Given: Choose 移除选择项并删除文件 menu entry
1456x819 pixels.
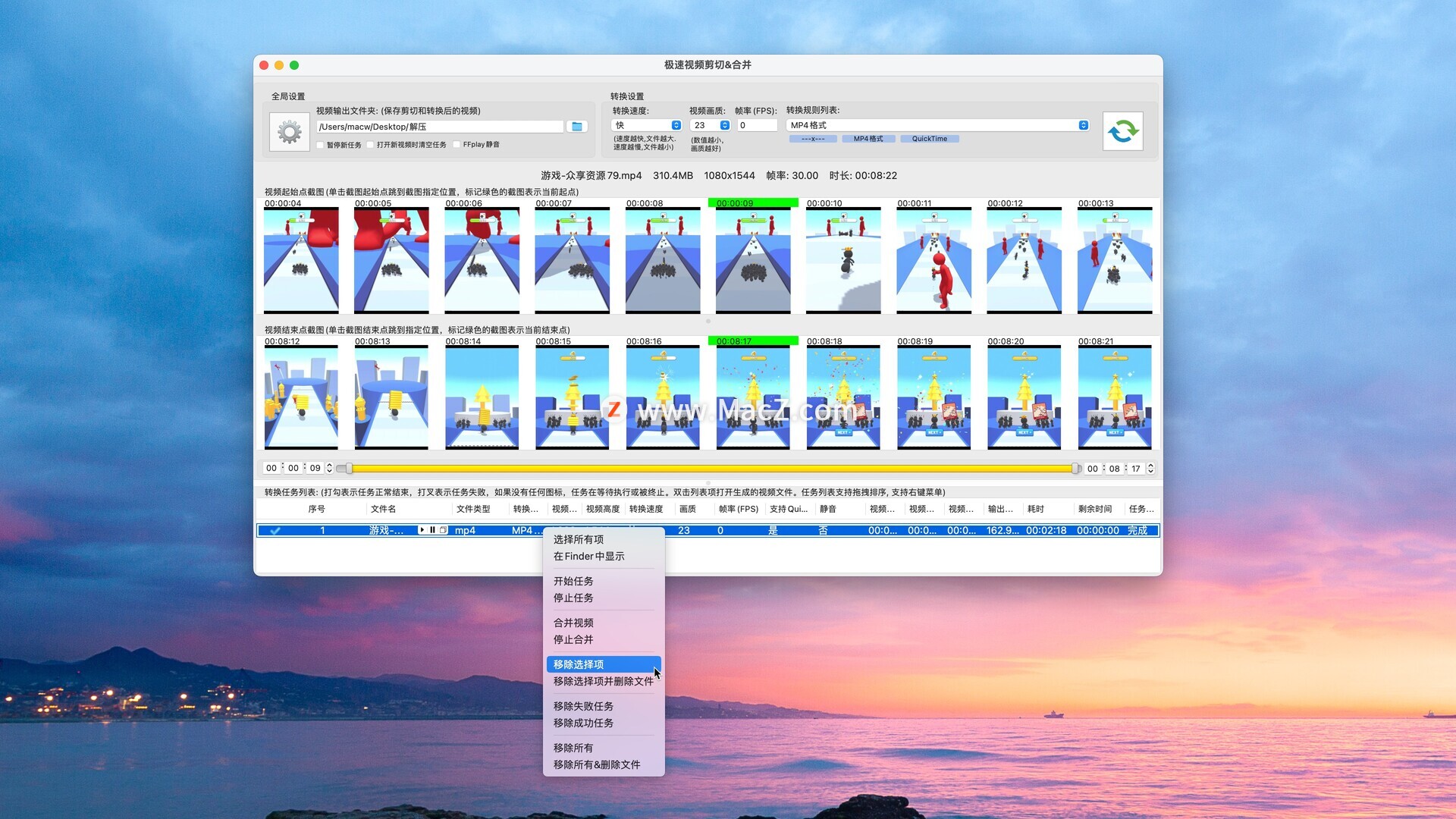Looking at the screenshot, I should pyautogui.click(x=604, y=681).
